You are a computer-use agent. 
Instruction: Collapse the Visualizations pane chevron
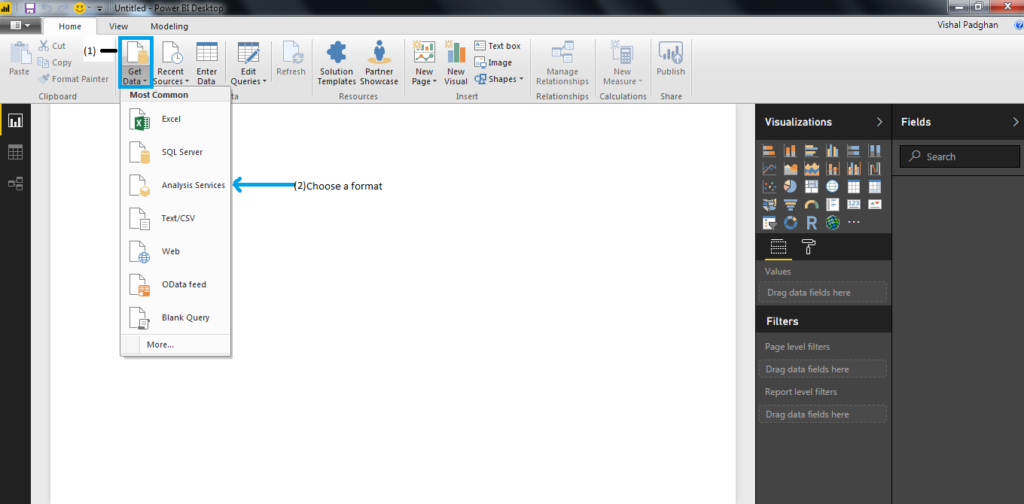click(879, 122)
